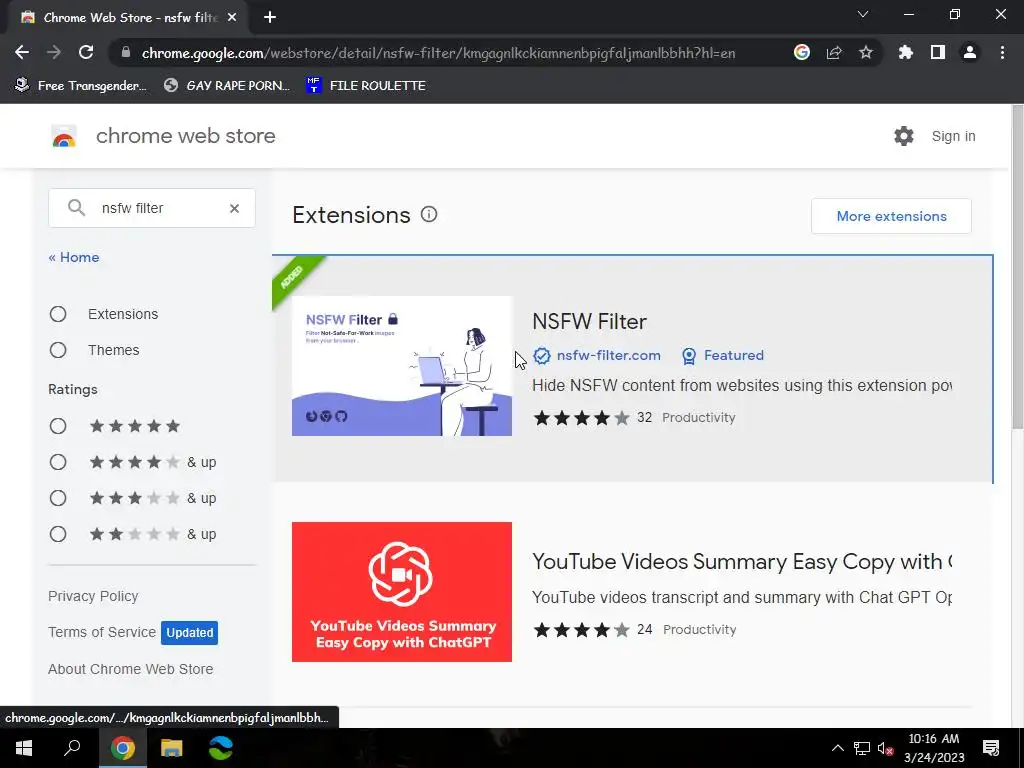
Task: Focus the nsfw filter search field
Action: pyautogui.click(x=152, y=208)
